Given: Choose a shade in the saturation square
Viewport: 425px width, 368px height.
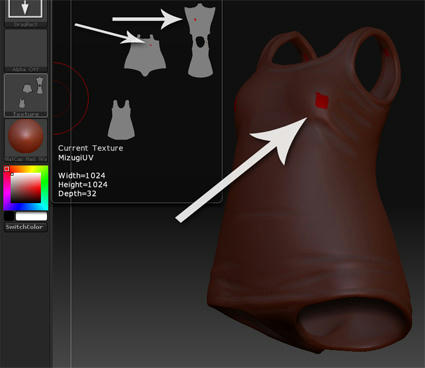Looking at the screenshot, I should pos(26,188).
